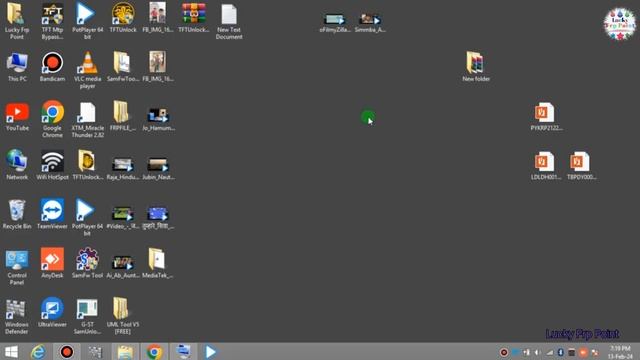
Task: Select the PYKRP2122... file
Action: (546, 117)
